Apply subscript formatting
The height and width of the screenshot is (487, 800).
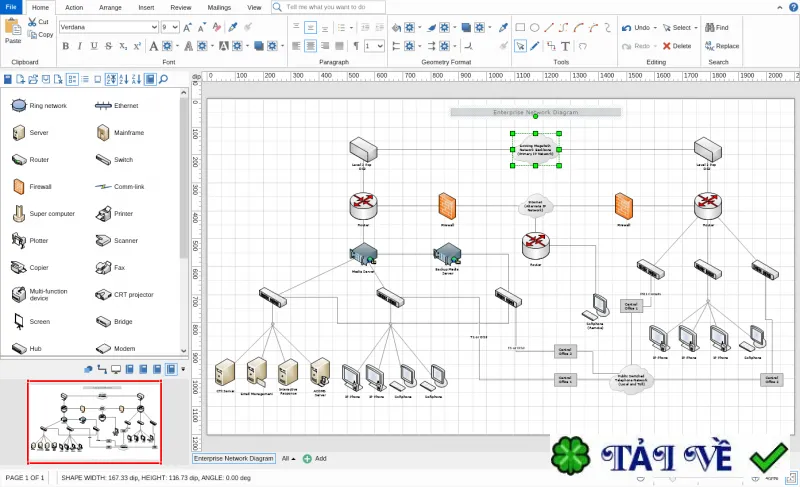[x=123, y=46]
